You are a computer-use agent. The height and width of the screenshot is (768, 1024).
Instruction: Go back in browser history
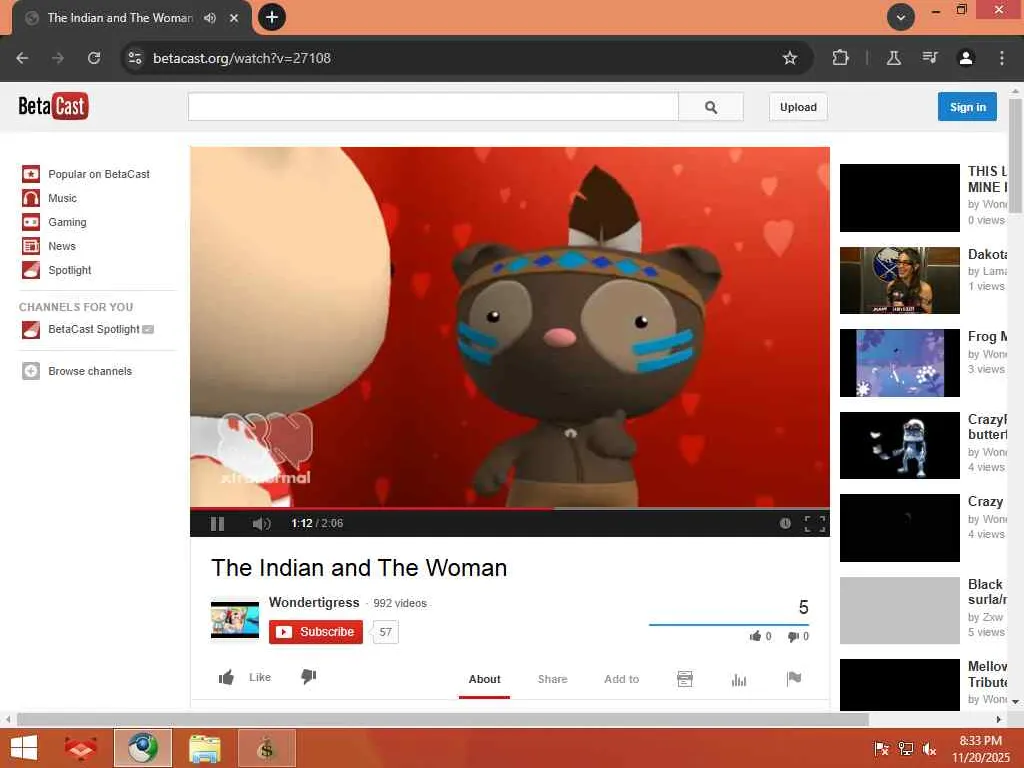pyautogui.click(x=22, y=58)
